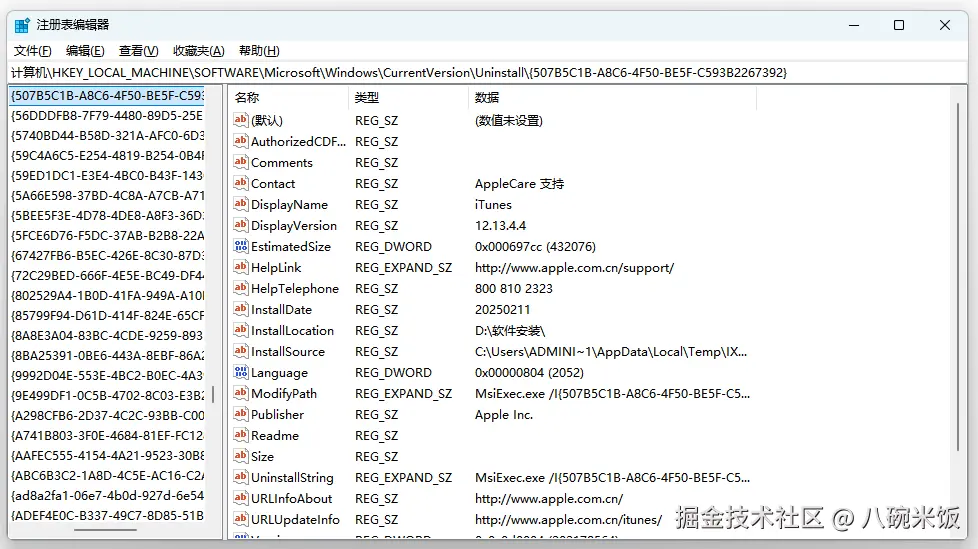The image size is (978, 549).
Task: Select the {507B5C1B-A8C6-4F50 key in tree
Action: [x=107, y=95]
